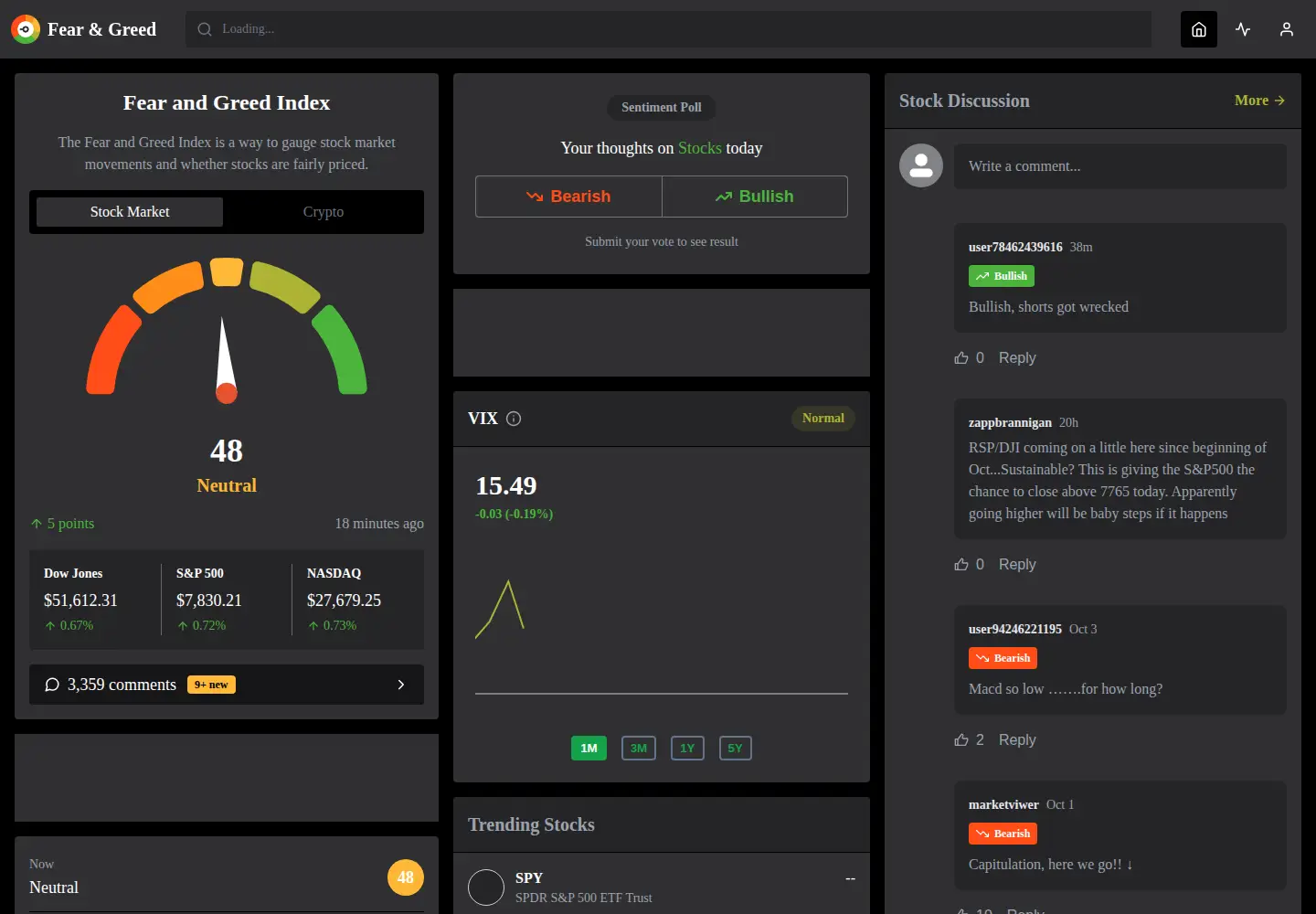Click the Normal VIX status badge

coord(823,419)
